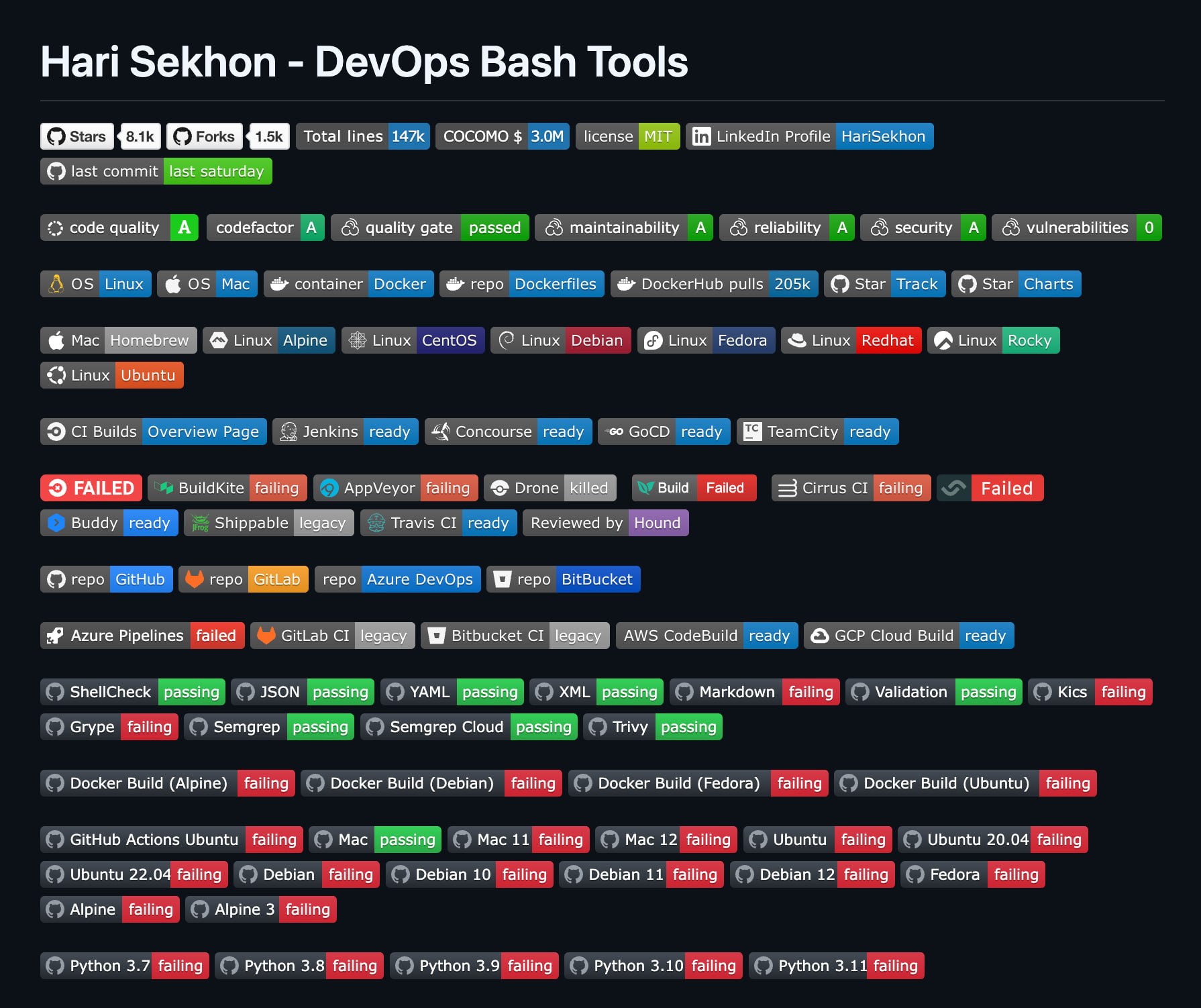Click the GitLab fox icon on repo badge
This screenshot has height=1008, width=1201.
pos(195,579)
